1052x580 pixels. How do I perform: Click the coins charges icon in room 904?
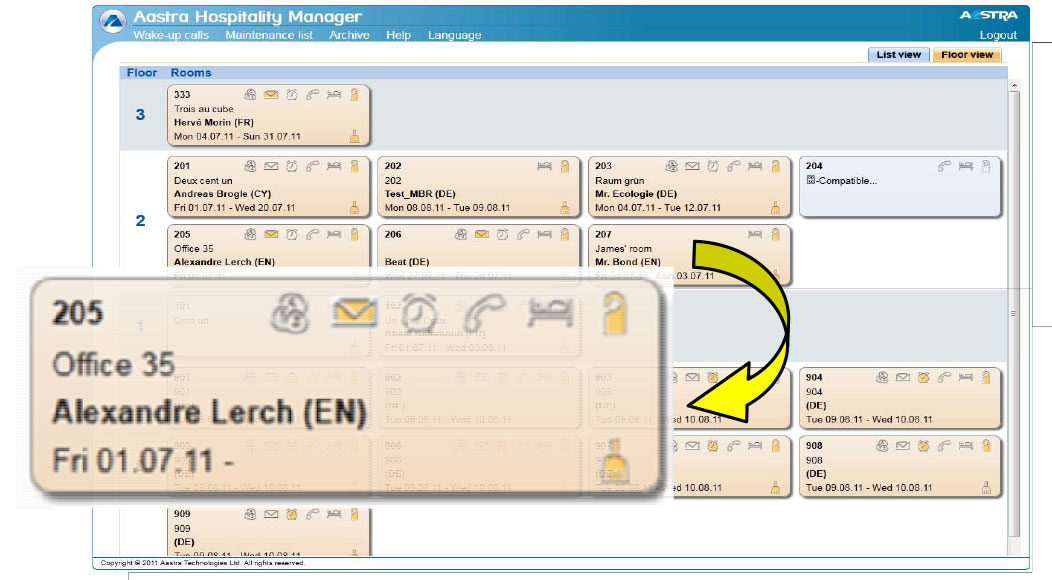882,378
